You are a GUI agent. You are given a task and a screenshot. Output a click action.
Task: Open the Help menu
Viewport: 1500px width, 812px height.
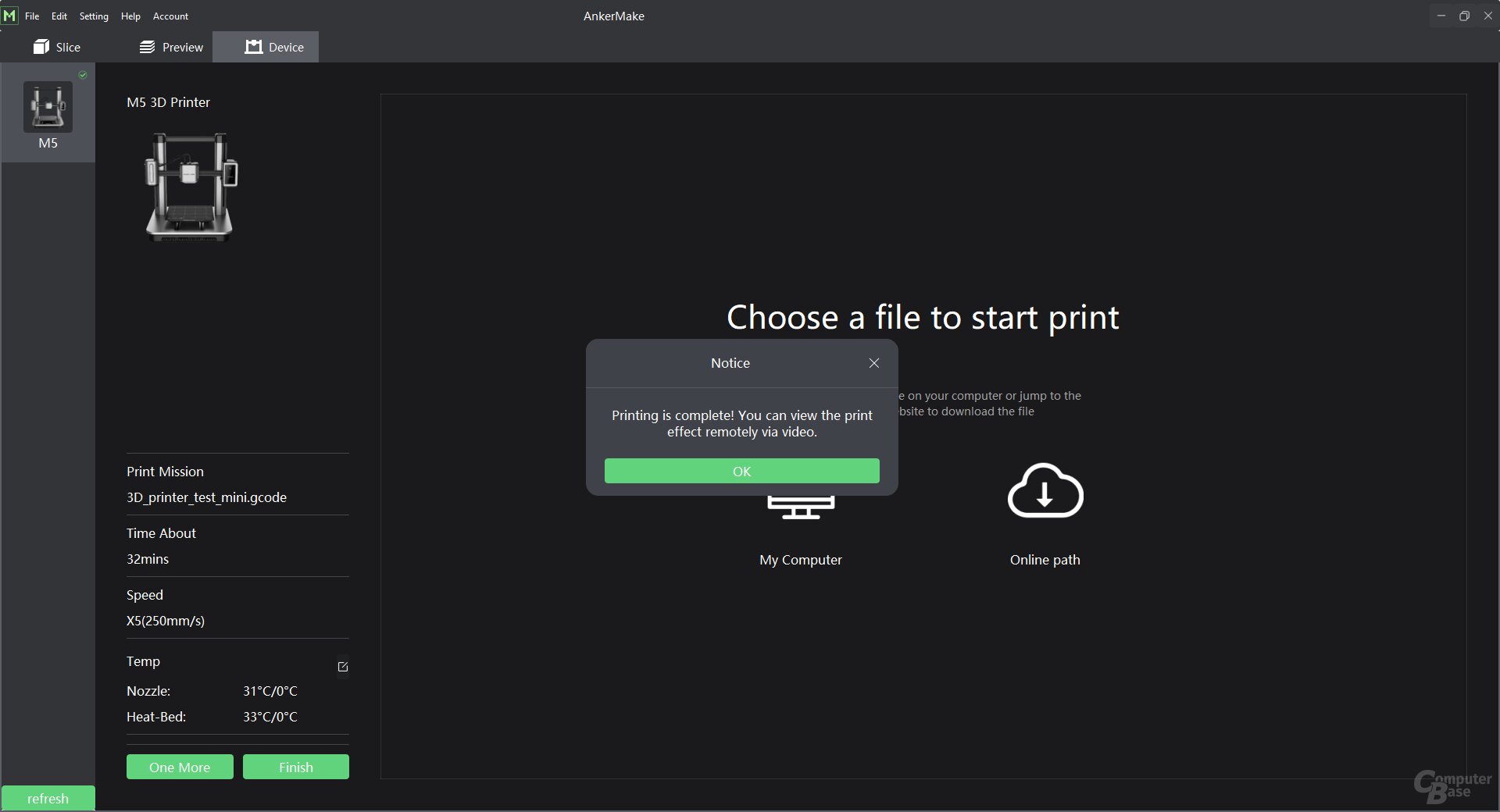tap(130, 16)
